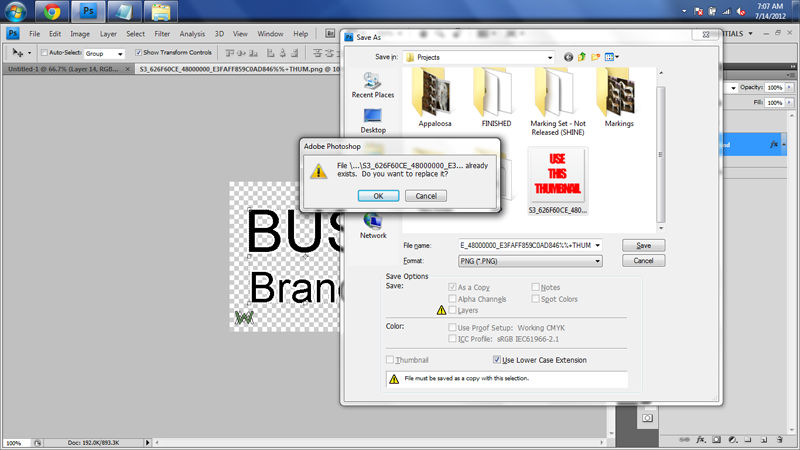Screen dimensions: 800x450
Task: Switch to the Untitled-1 document tab
Action: (x=63, y=69)
